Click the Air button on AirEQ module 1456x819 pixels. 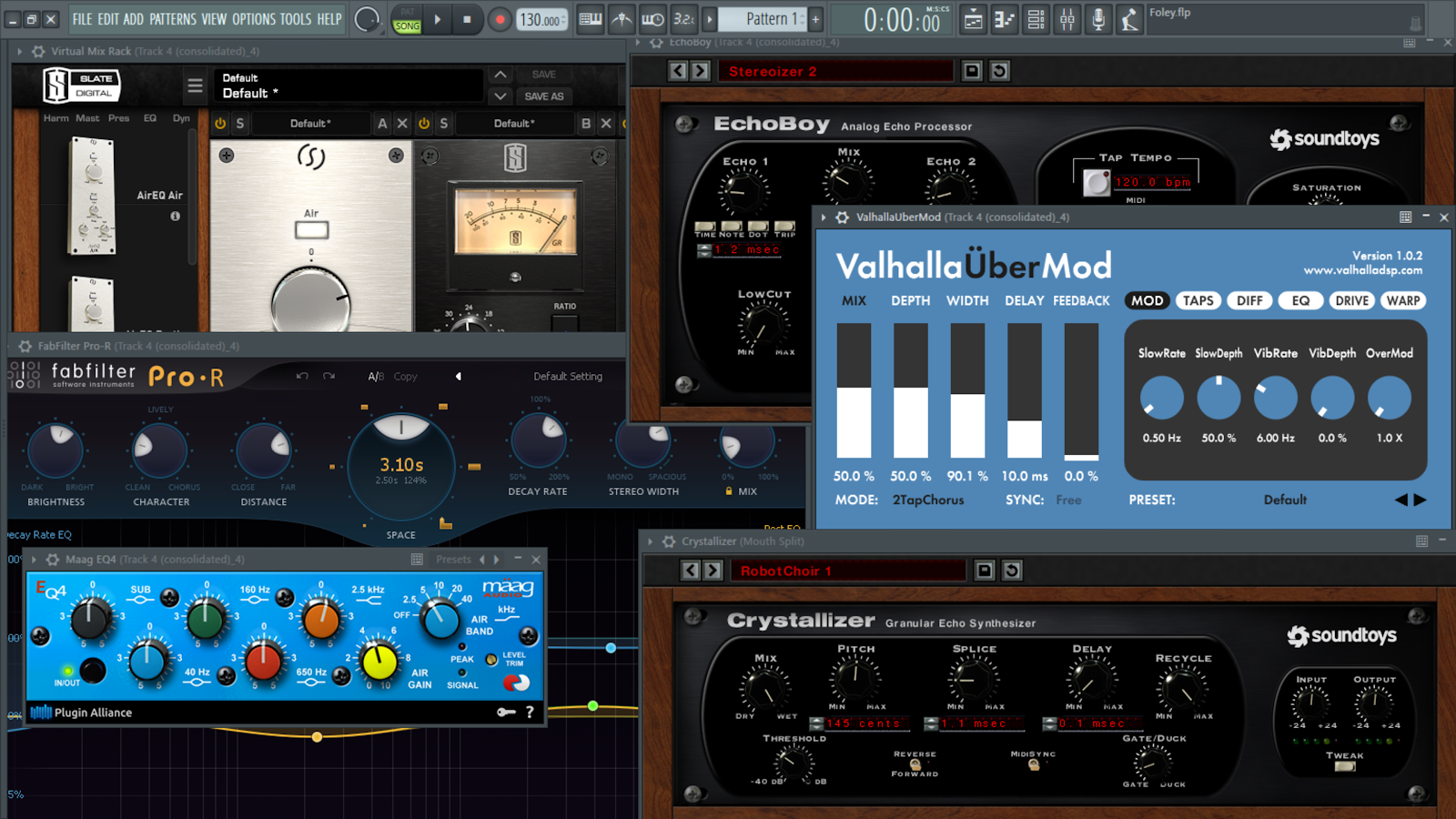pyautogui.click(x=311, y=230)
